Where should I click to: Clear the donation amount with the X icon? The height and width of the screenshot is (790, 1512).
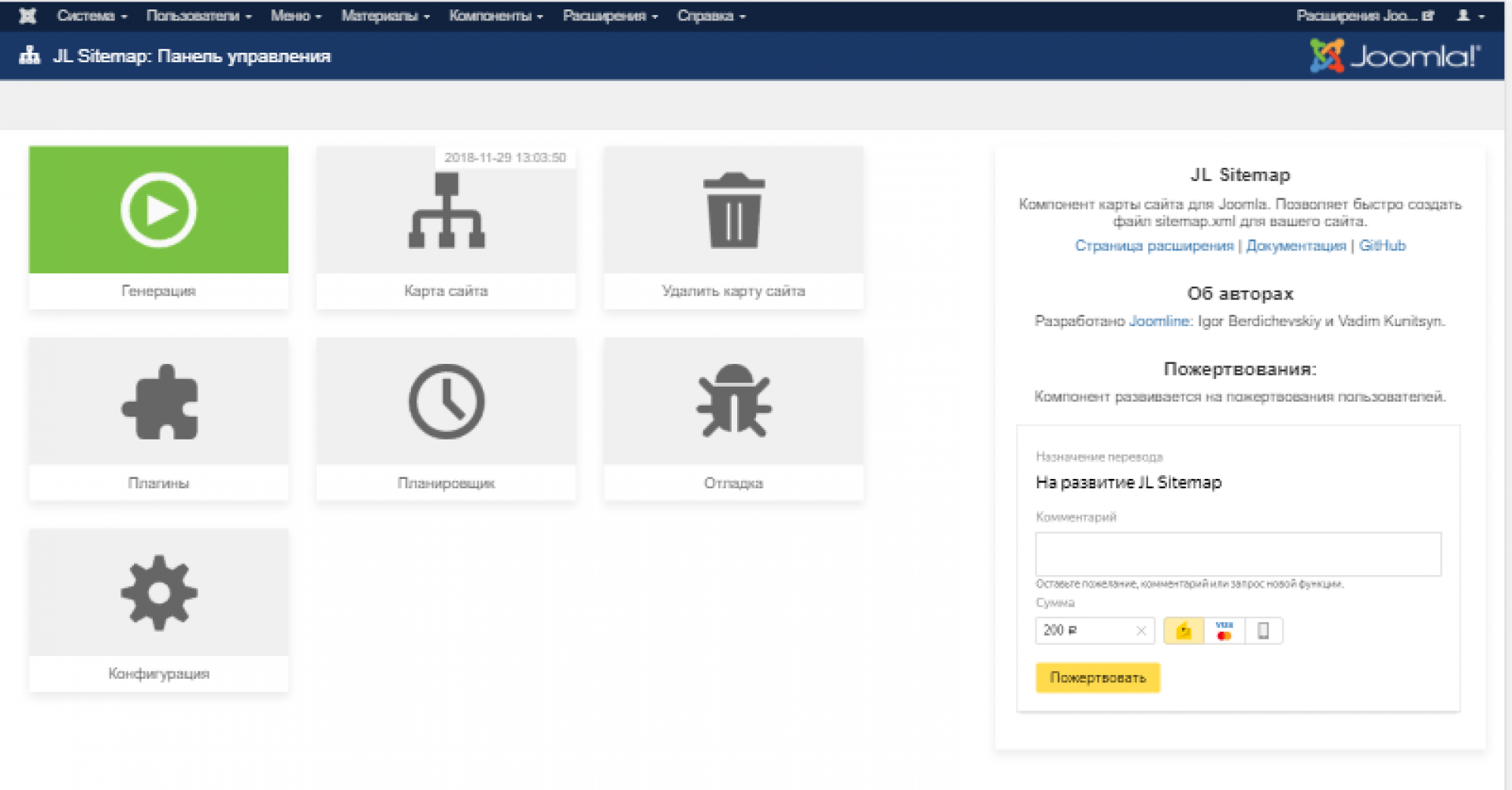1141,631
